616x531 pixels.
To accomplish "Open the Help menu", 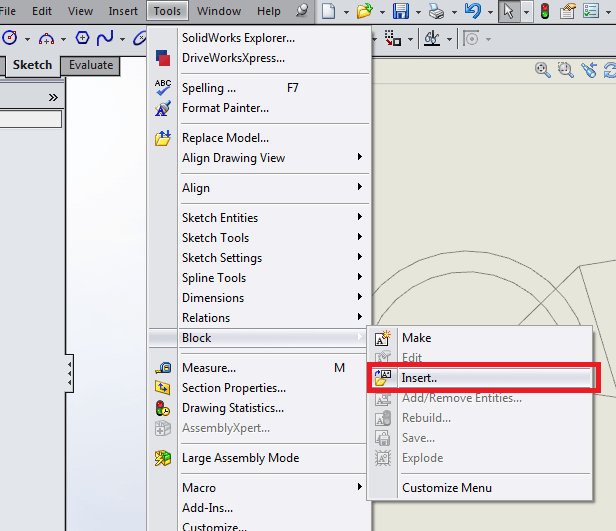I will click(x=269, y=11).
